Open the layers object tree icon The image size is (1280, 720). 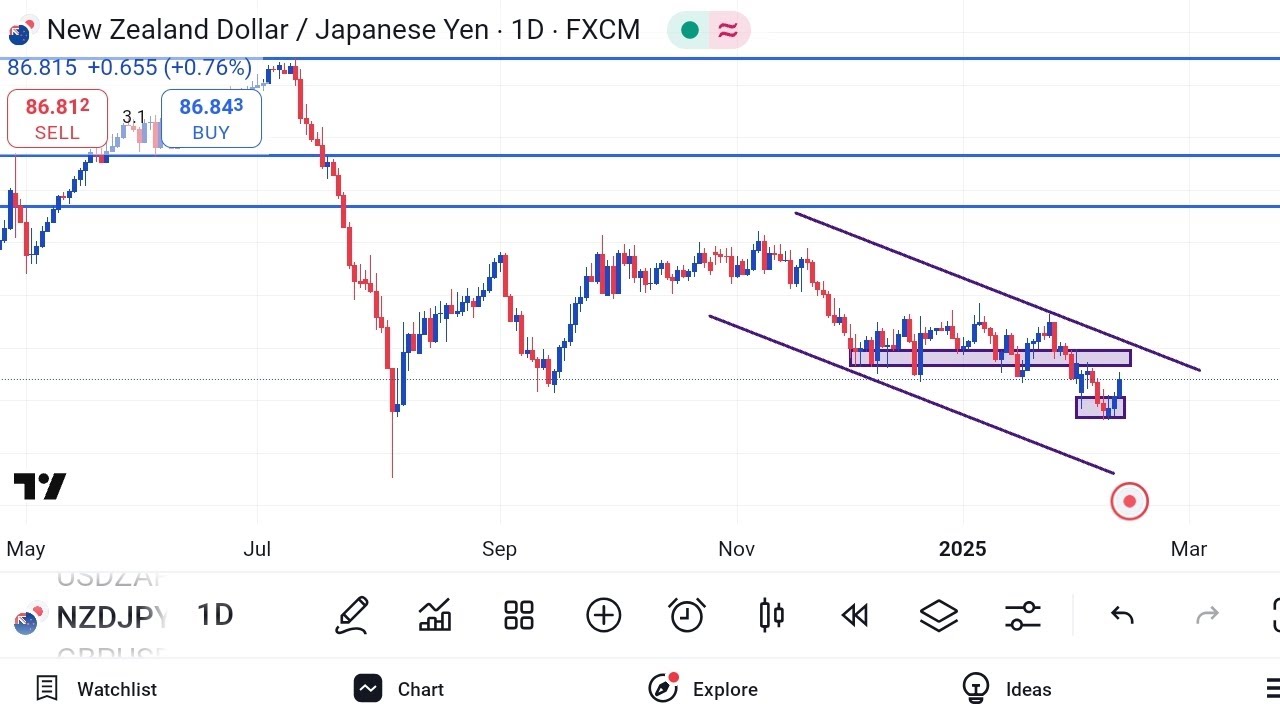pos(939,615)
